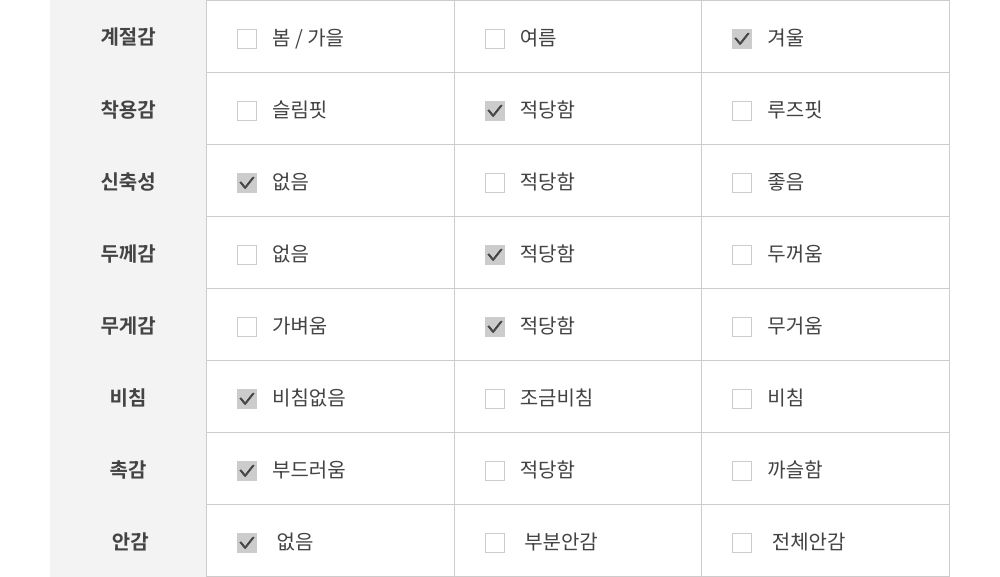Check the 봄 / 가을 checkbox in 계절감 row
Image resolution: width=1000 pixels, height=577 pixels.
pos(247,39)
